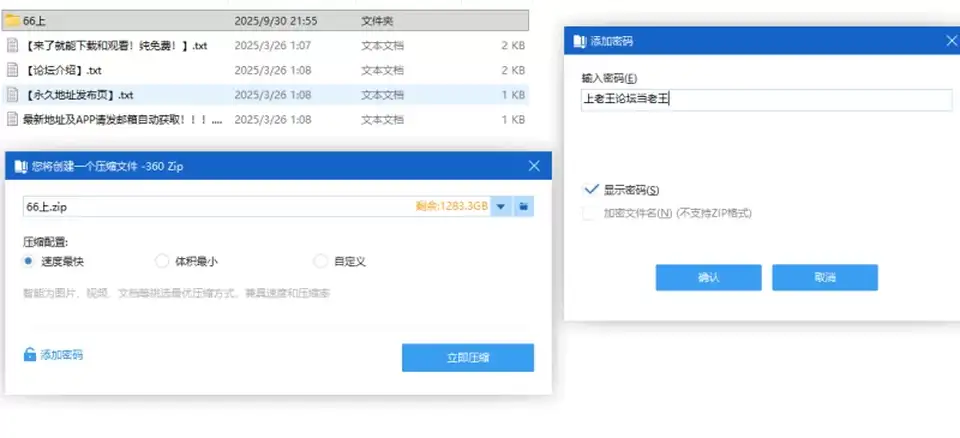Screen dimensions: 960x438
Task: Uncheck the 显示密码 checkbox
Action: (x=591, y=189)
